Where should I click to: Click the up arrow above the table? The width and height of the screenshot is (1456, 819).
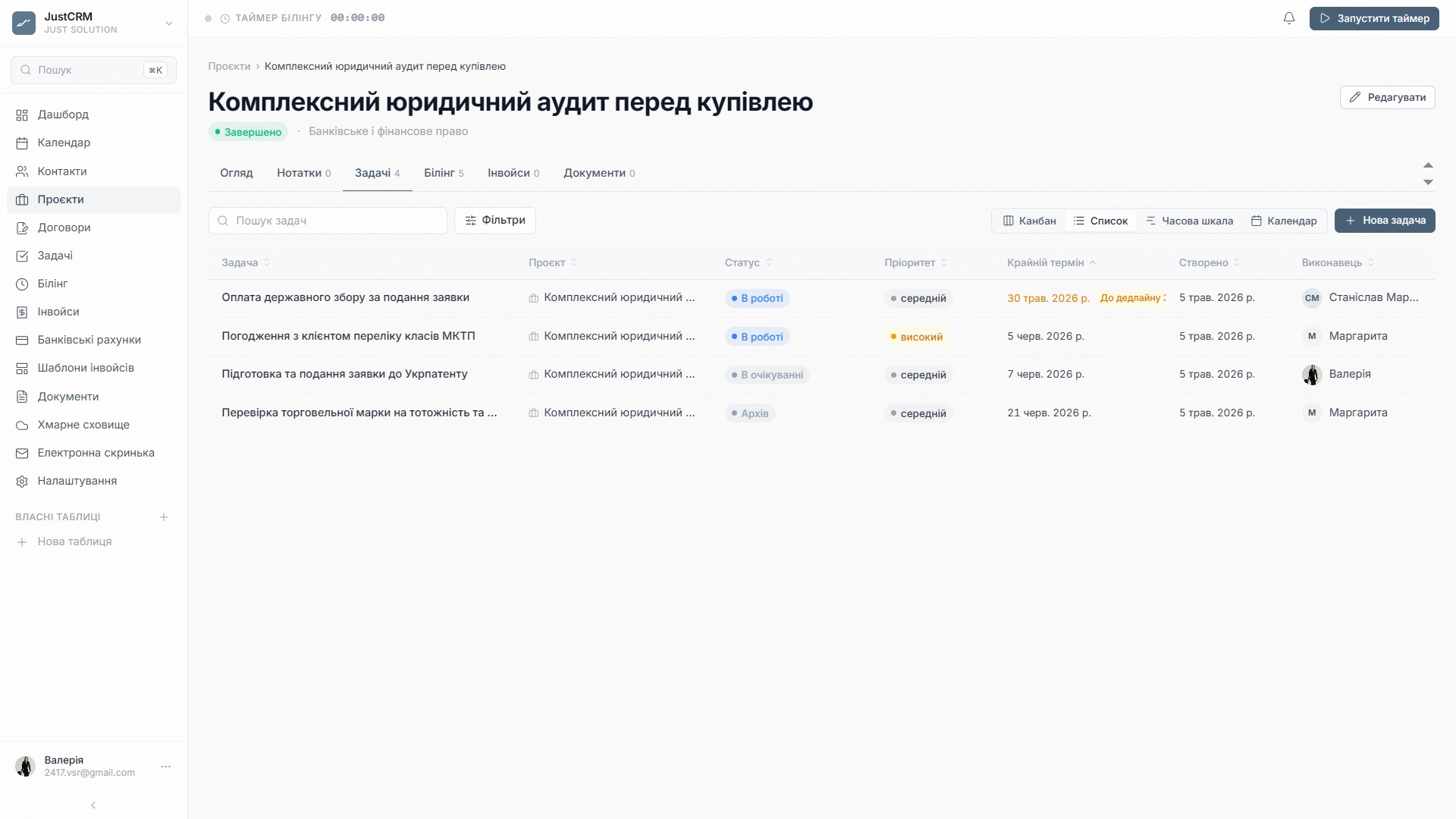tap(1428, 165)
